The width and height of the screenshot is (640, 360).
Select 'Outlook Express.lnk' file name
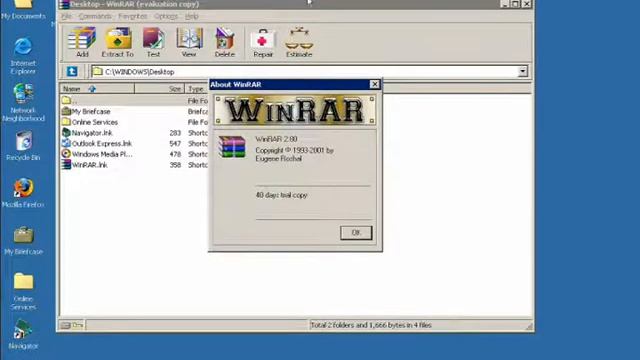[x=102, y=143]
